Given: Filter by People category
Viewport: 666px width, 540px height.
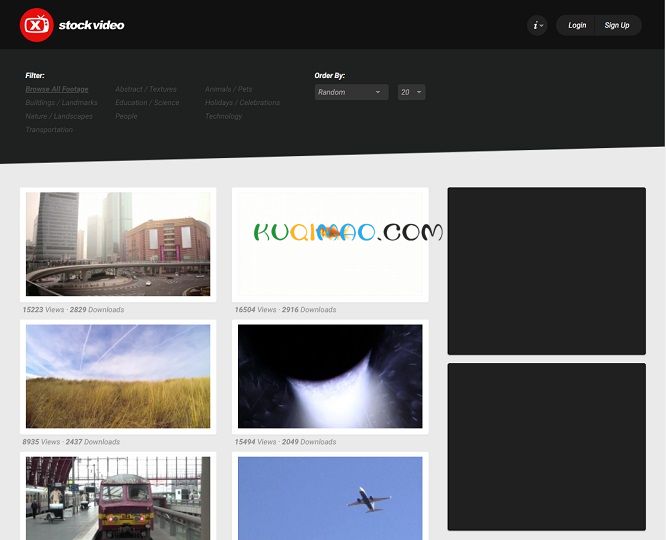Looking at the screenshot, I should (126, 116).
